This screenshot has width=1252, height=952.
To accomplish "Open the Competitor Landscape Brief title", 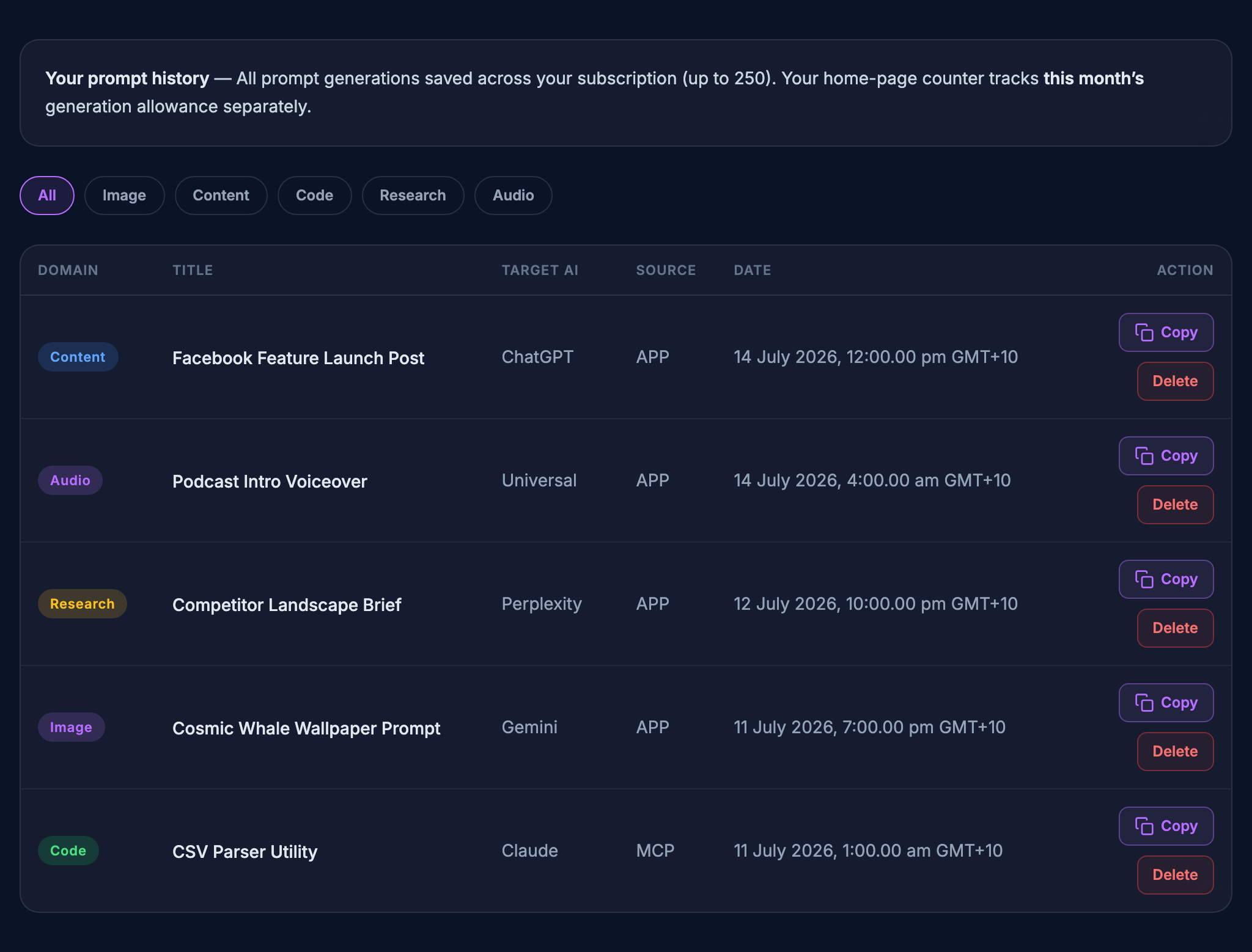I will coord(287,605).
